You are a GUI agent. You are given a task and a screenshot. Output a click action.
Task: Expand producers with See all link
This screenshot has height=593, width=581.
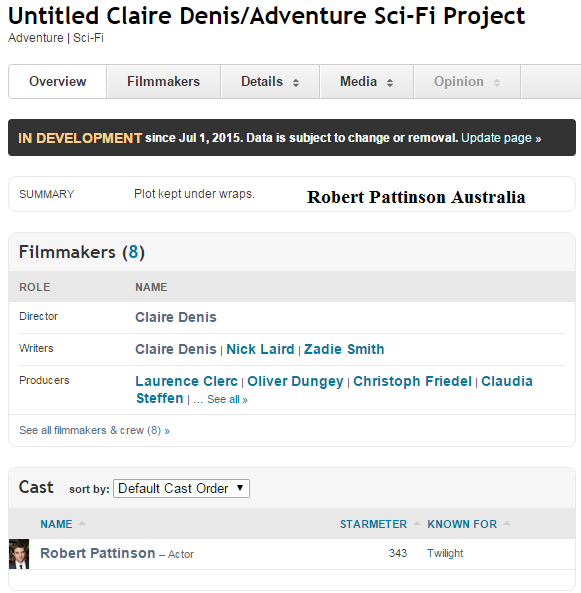227,399
